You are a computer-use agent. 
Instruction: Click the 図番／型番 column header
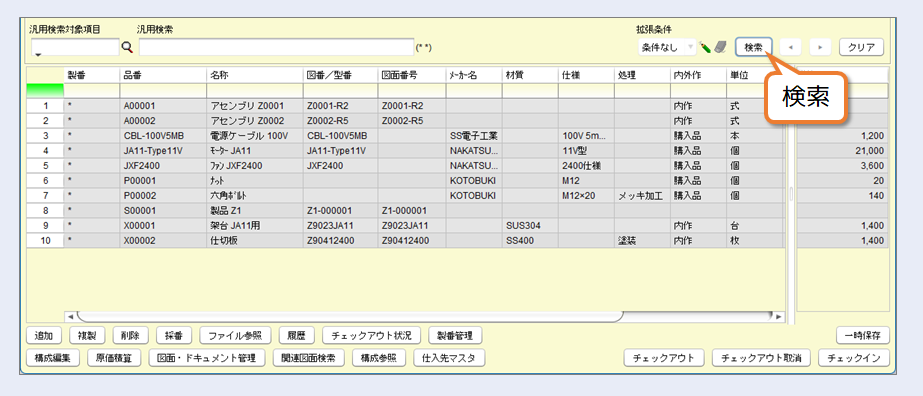(340, 75)
